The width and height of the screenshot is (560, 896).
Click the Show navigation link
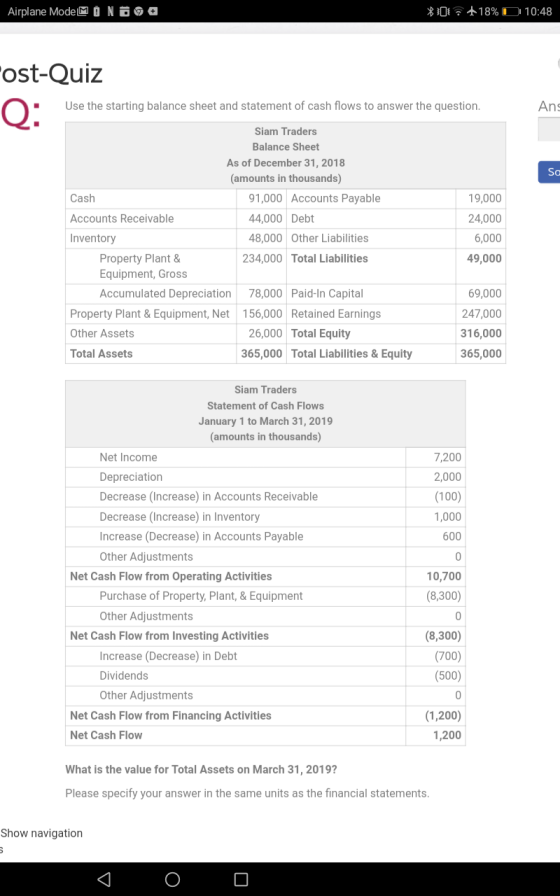[x=41, y=833]
